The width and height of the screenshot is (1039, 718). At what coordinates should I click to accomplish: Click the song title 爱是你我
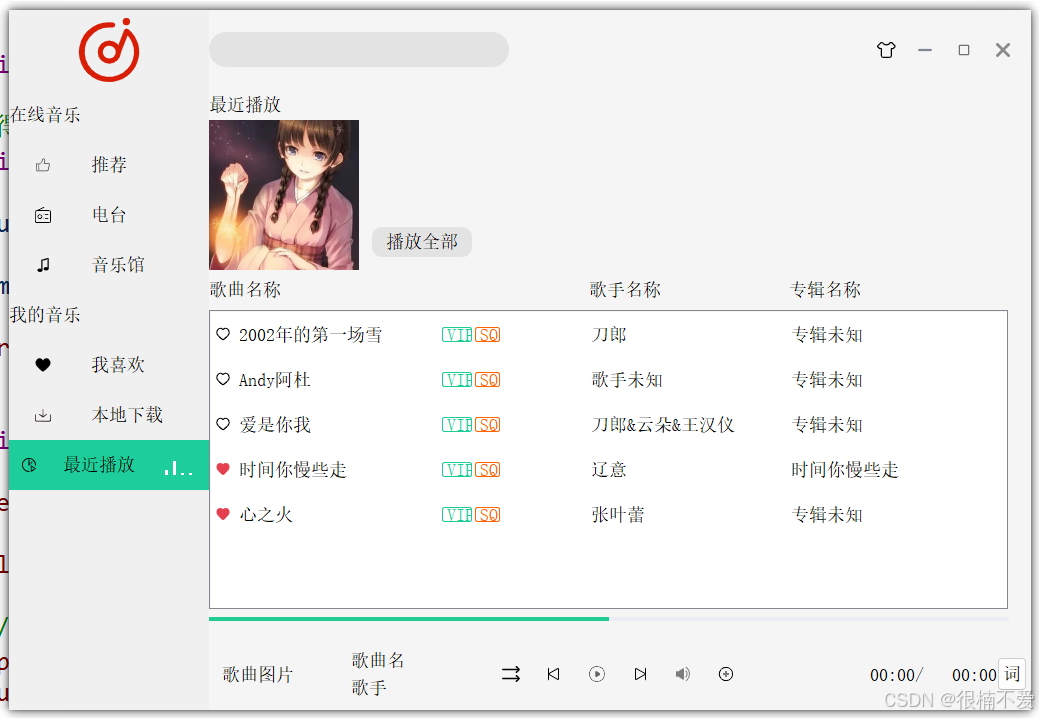tap(275, 425)
